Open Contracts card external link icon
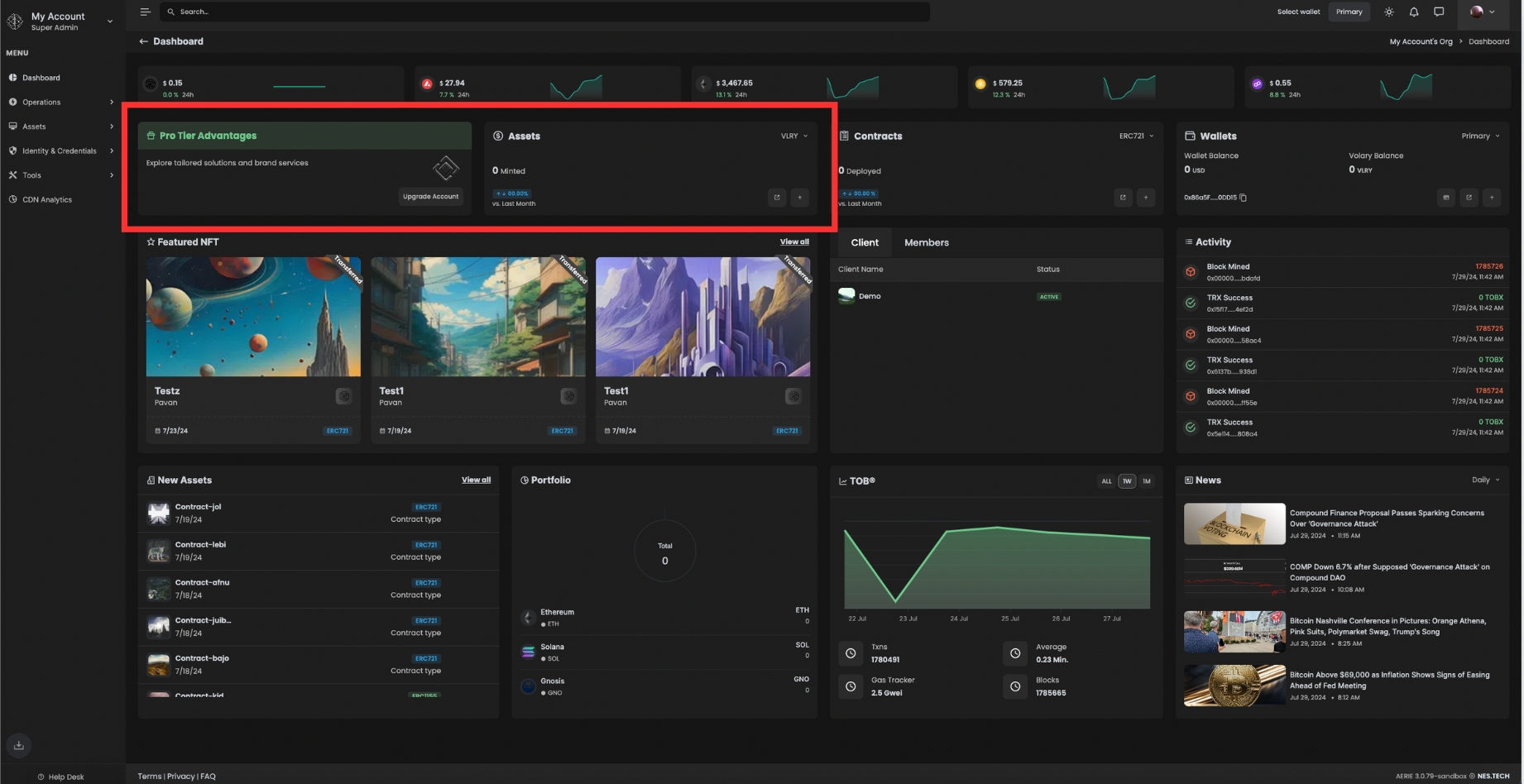The image size is (1524, 784). tap(1123, 198)
